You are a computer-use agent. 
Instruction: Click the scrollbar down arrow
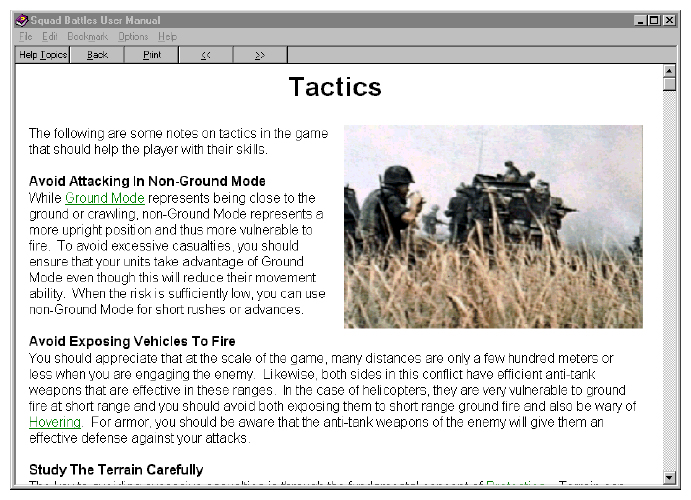[669, 477]
